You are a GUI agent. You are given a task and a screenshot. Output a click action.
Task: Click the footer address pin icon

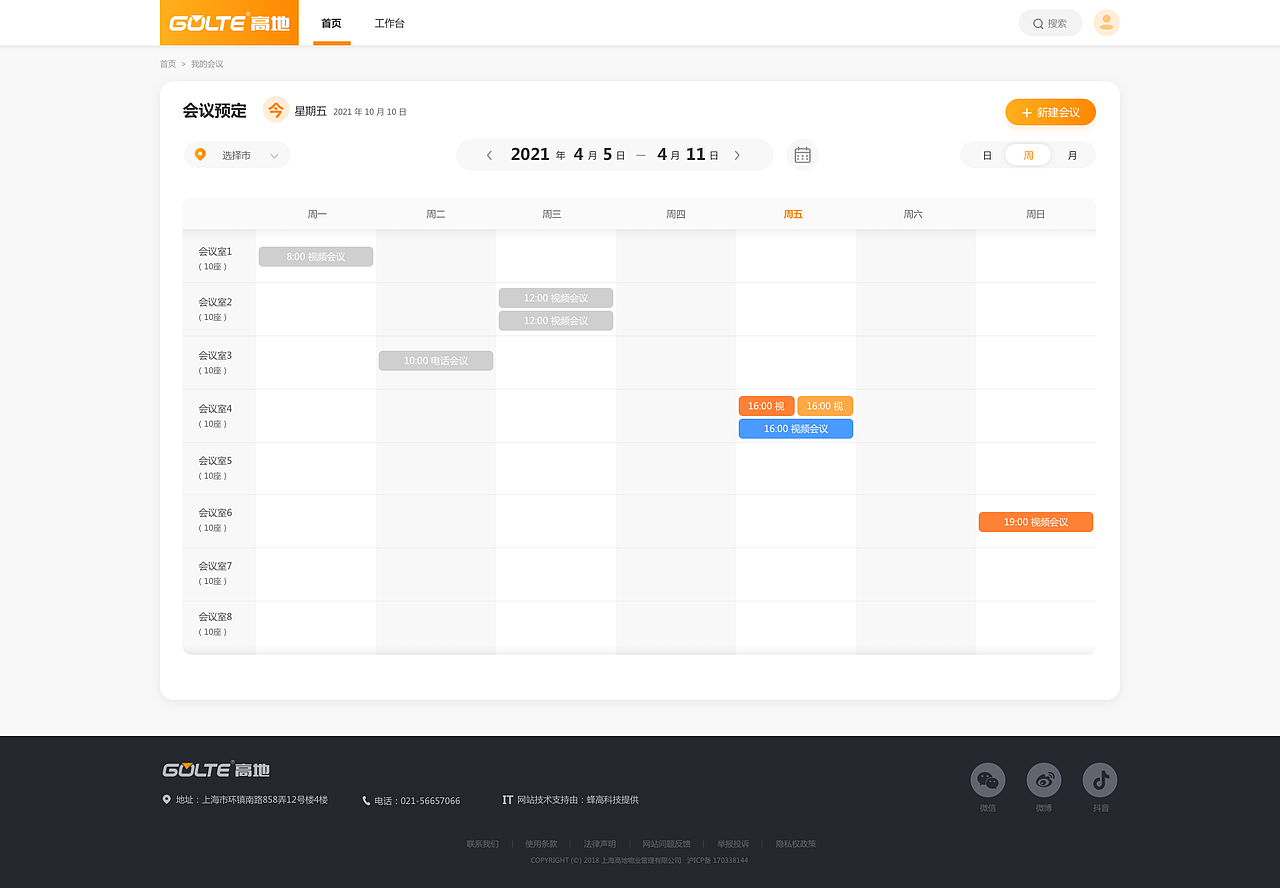pyautogui.click(x=166, y=800)
